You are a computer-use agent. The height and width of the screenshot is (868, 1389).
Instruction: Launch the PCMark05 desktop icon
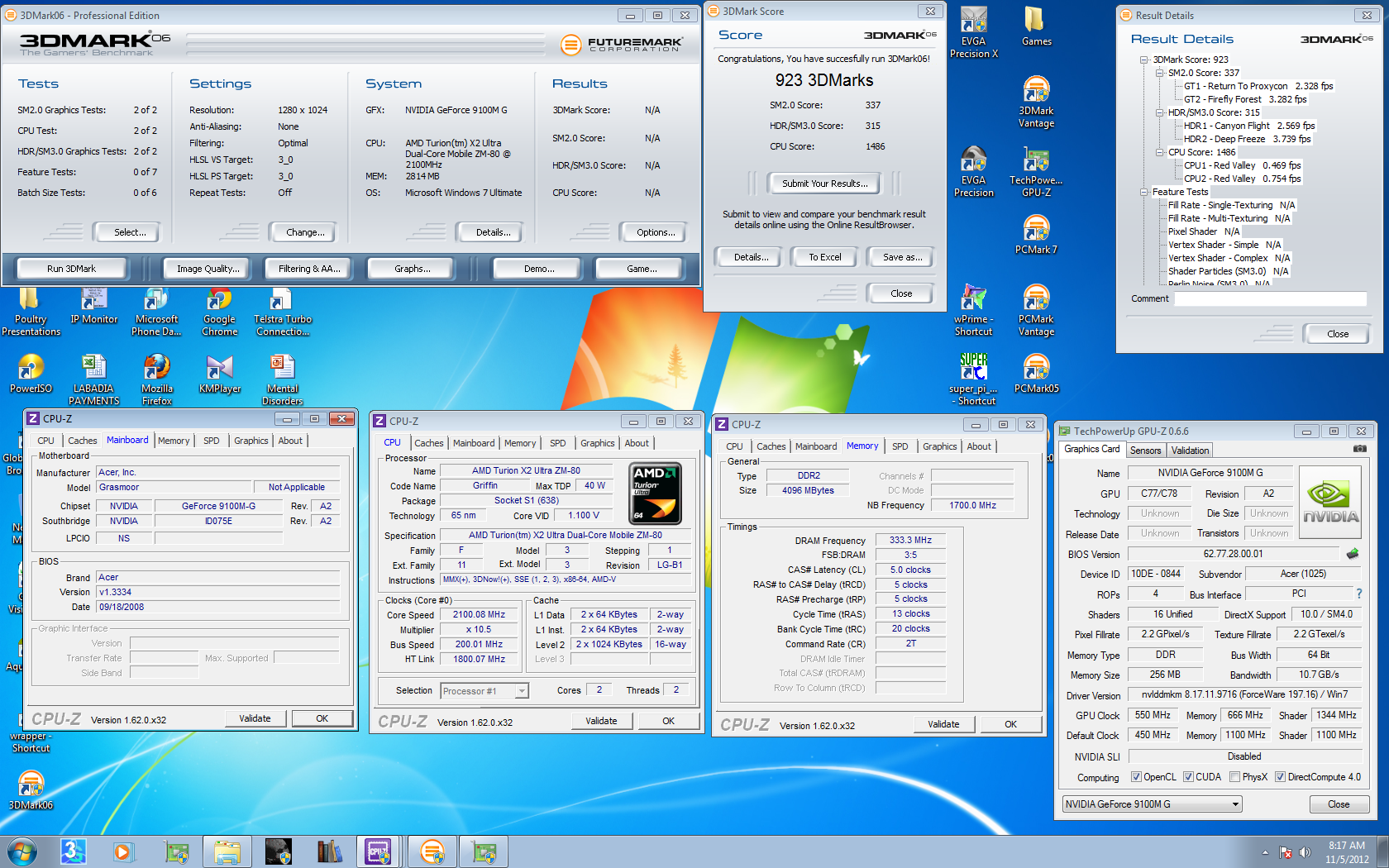tap(1036, 374)
